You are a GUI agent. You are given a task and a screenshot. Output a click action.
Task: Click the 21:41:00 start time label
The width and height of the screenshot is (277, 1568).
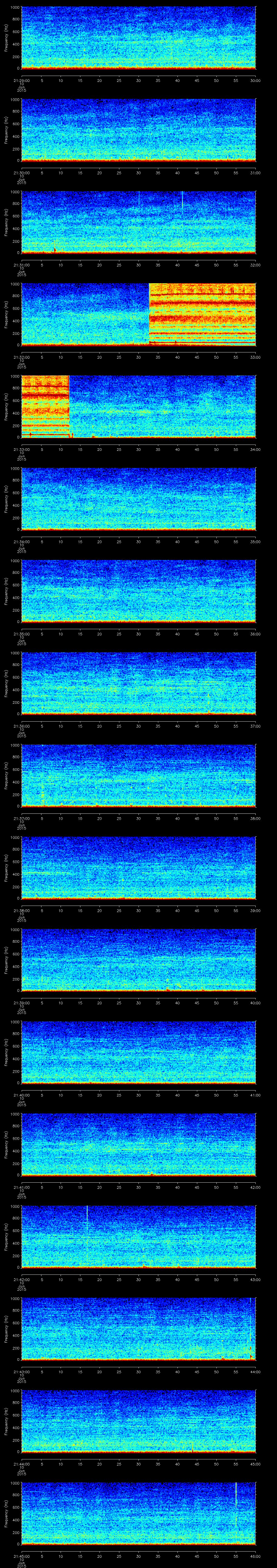21,1187
